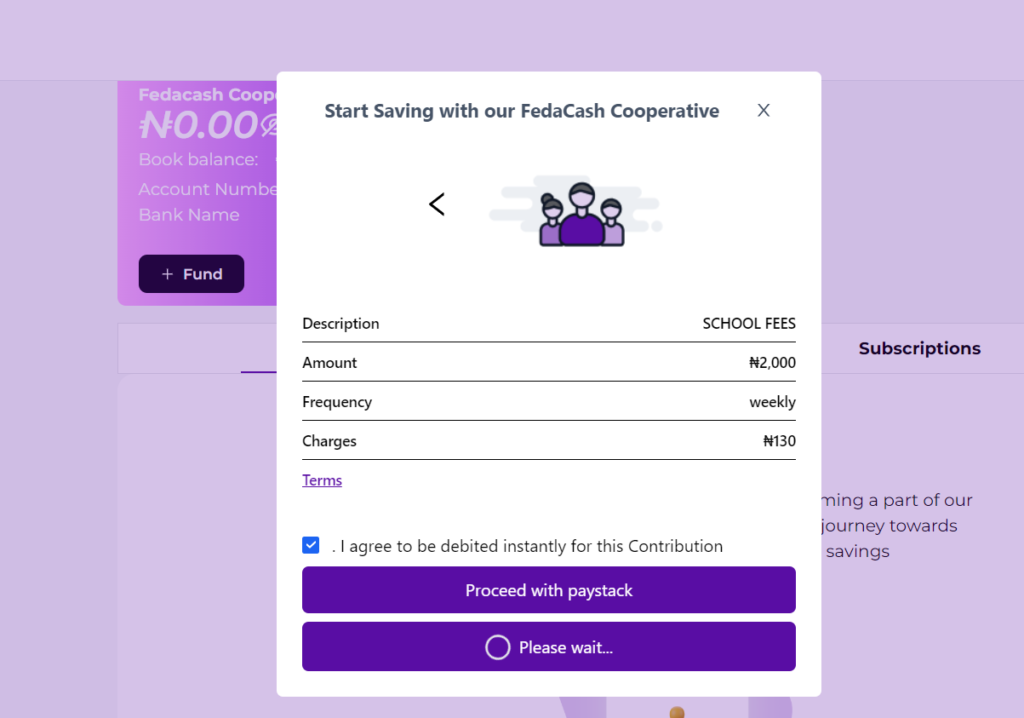
Task: Open the Terms link
Action: [x=322, y=480]
